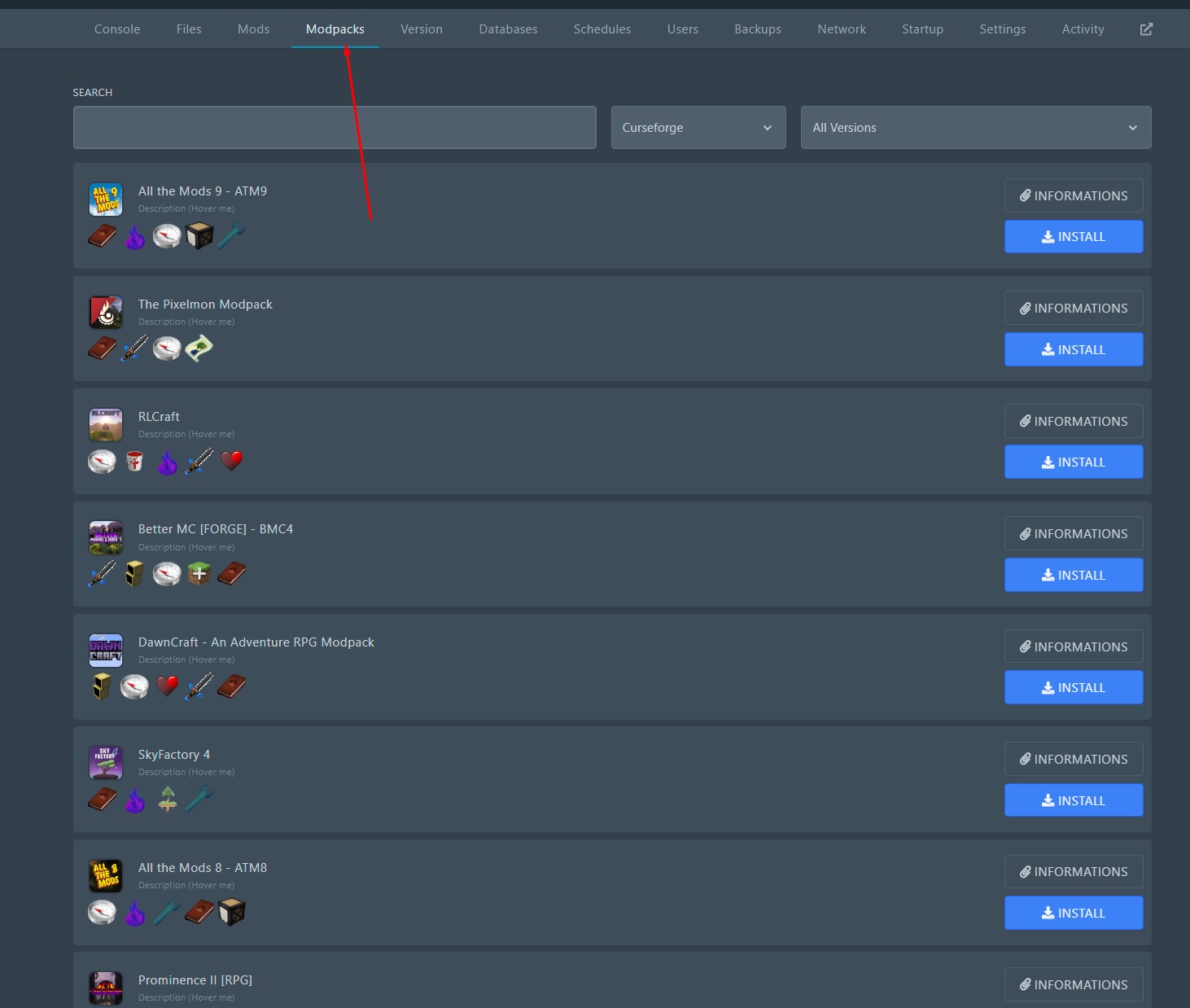Install All the Mods 8 - ATM8

click(x=1074, y=913)
